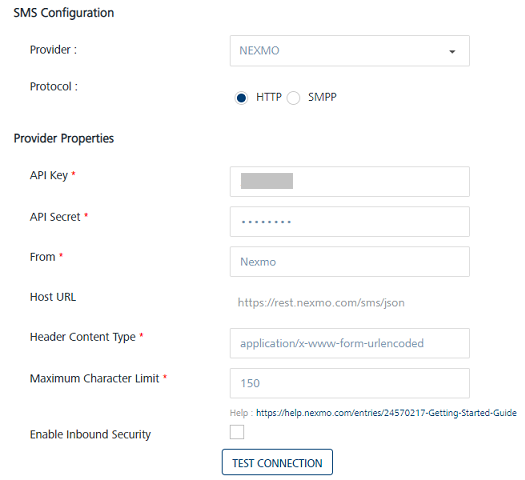Screen dimensions: 525x480
Task: Select the SMPP protocol radio button
Action: (x=293, y=98)
